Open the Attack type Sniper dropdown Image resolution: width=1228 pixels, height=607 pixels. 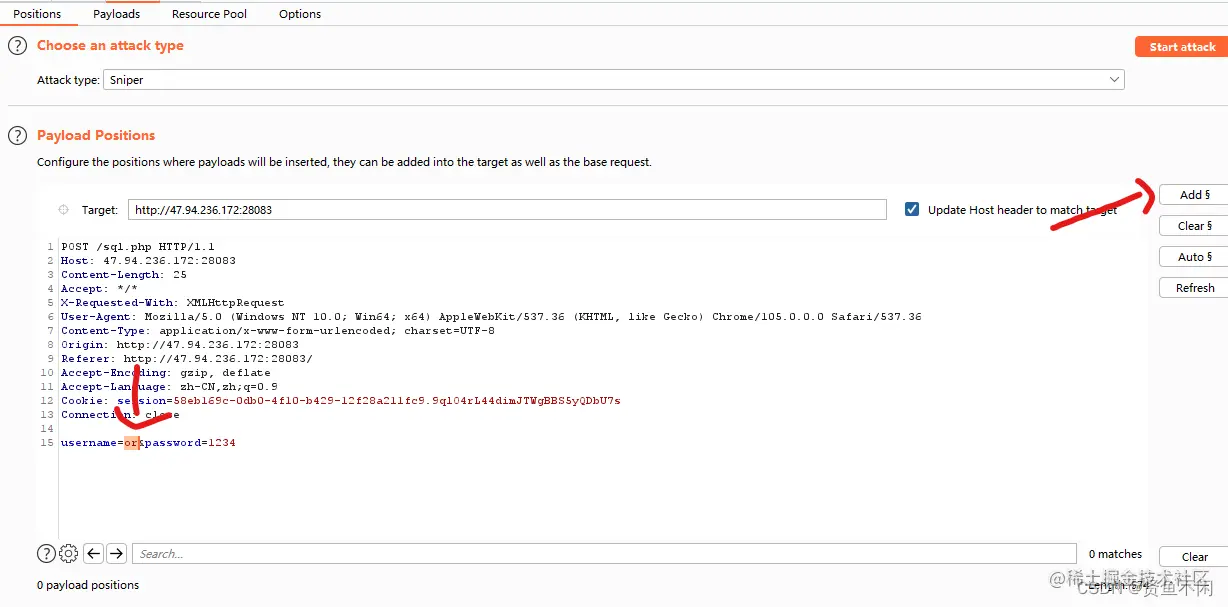pos(614,80)
